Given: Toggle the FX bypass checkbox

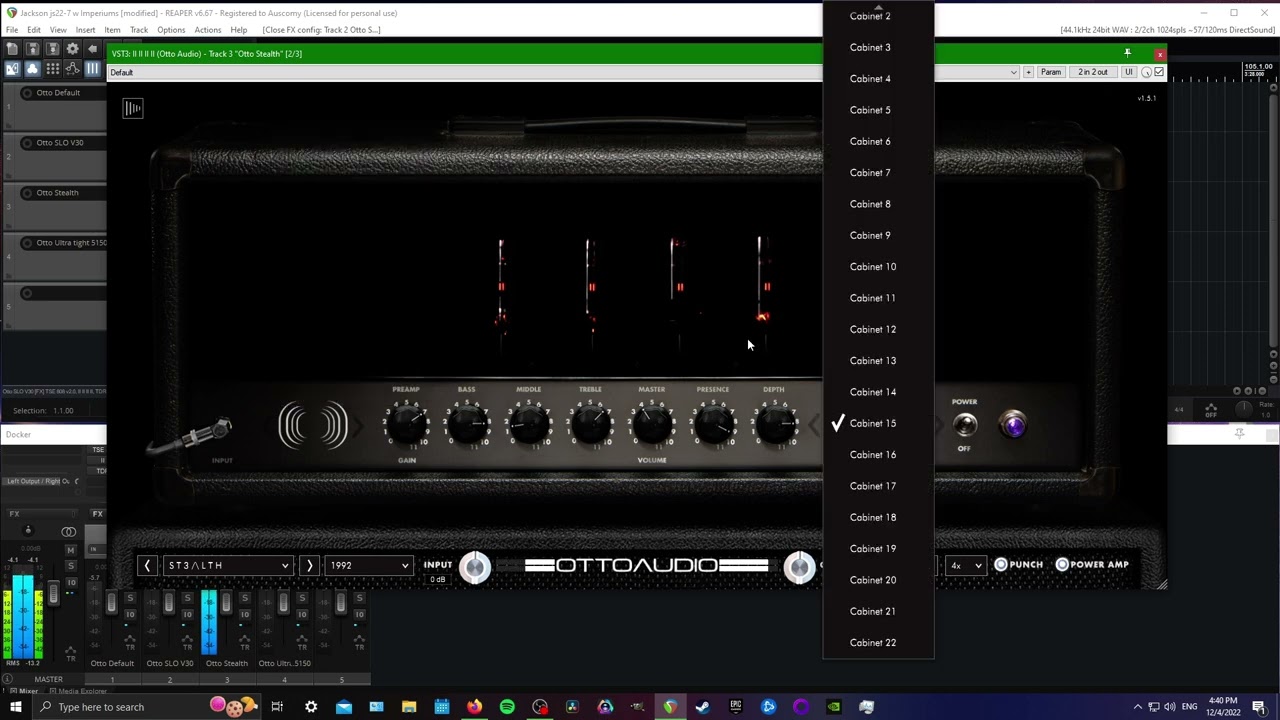Looking at the screenshot, I should [x=1159, y=72].
